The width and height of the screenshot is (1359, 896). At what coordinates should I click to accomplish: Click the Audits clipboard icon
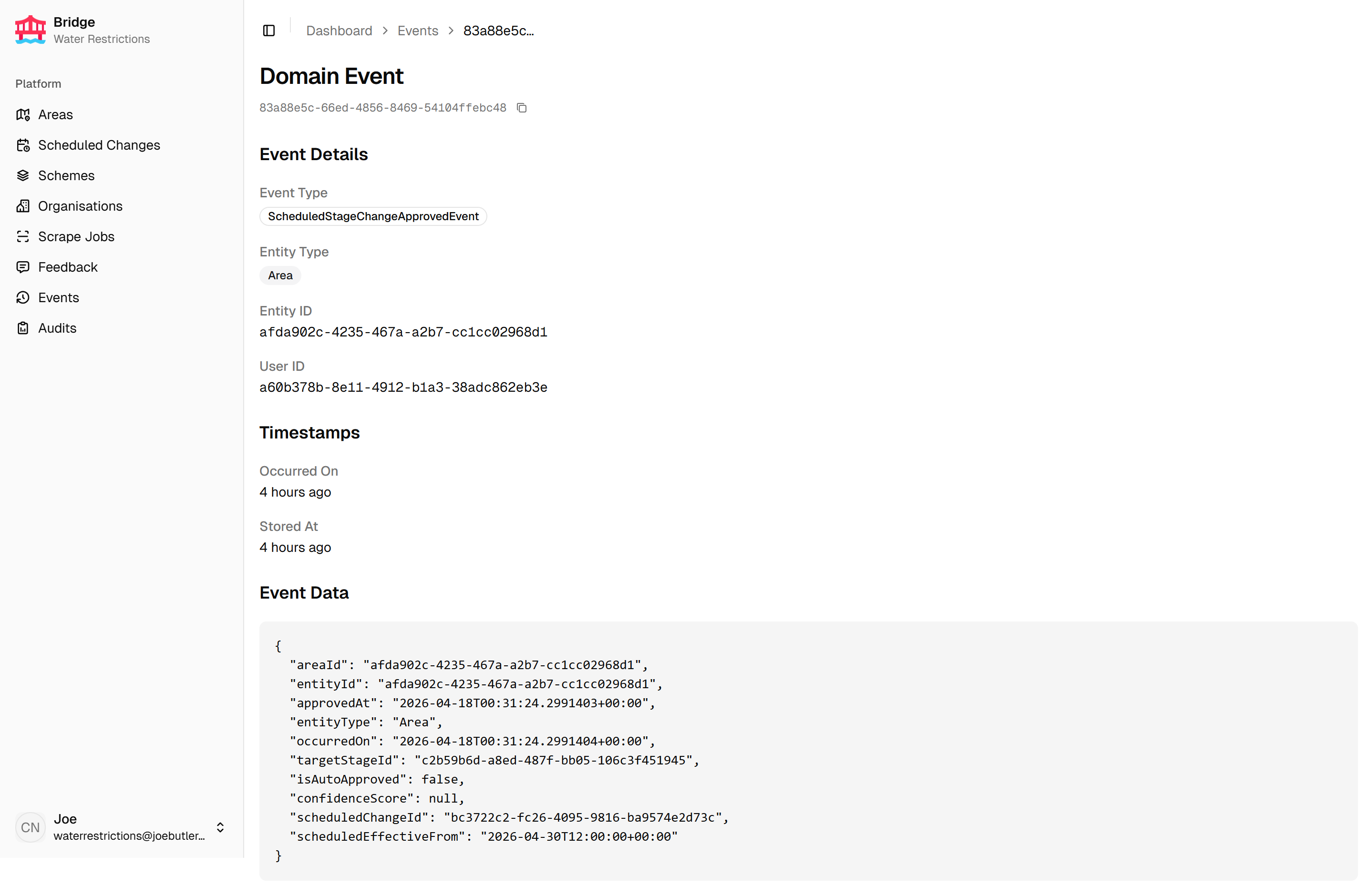(23, 328)
